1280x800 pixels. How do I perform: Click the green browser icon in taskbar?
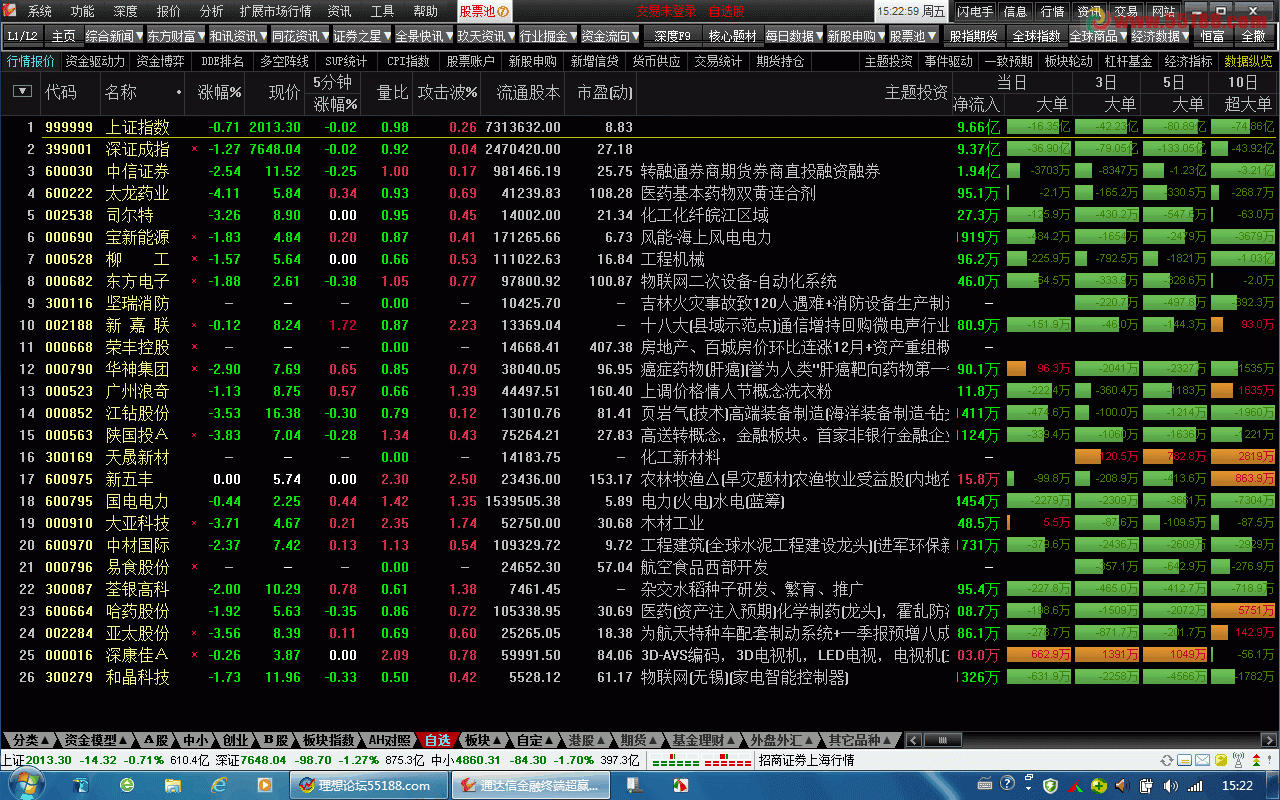click(x=128, y=785)
